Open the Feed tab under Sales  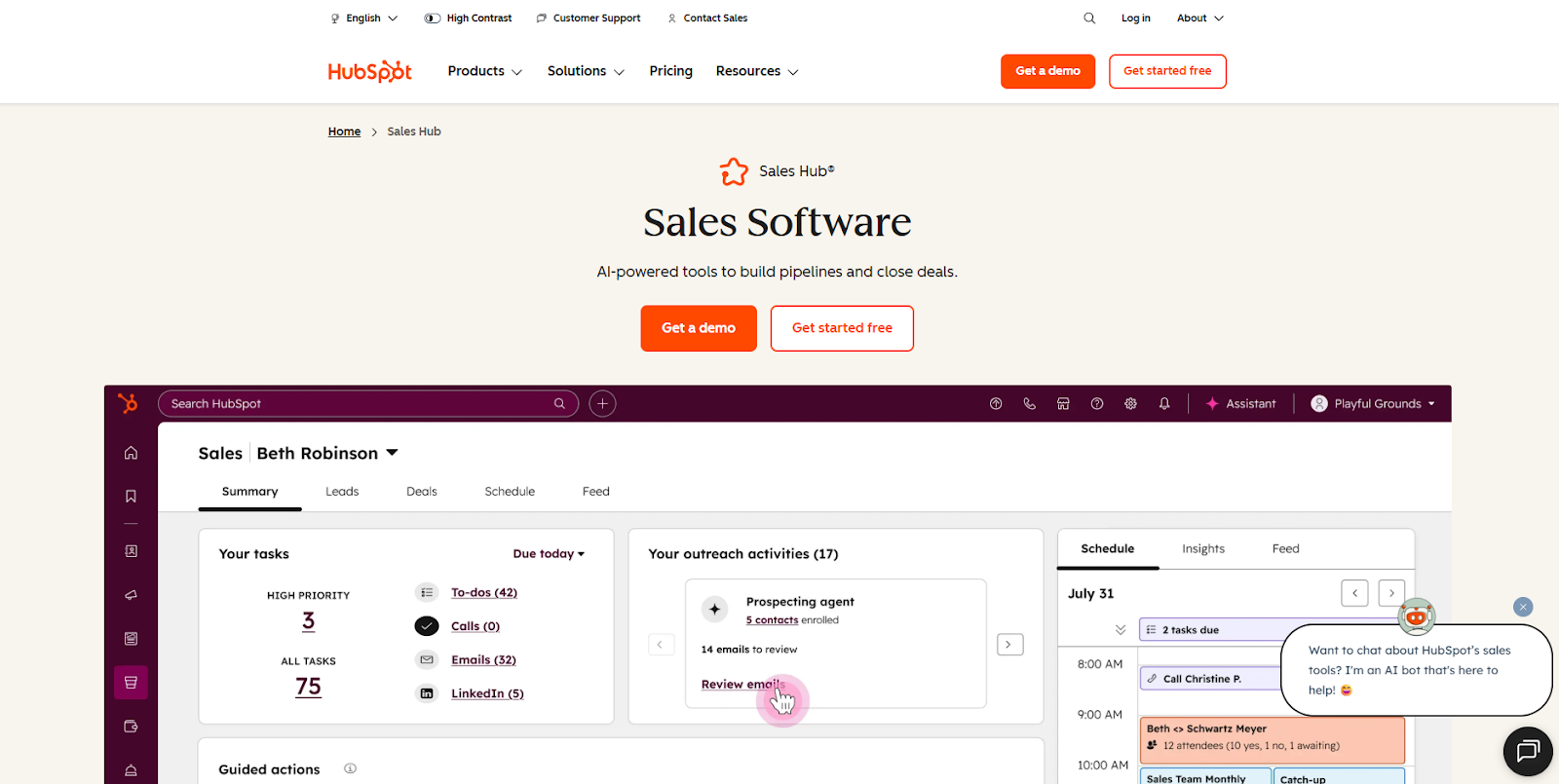pyautogui.click(x=596, y=492)
